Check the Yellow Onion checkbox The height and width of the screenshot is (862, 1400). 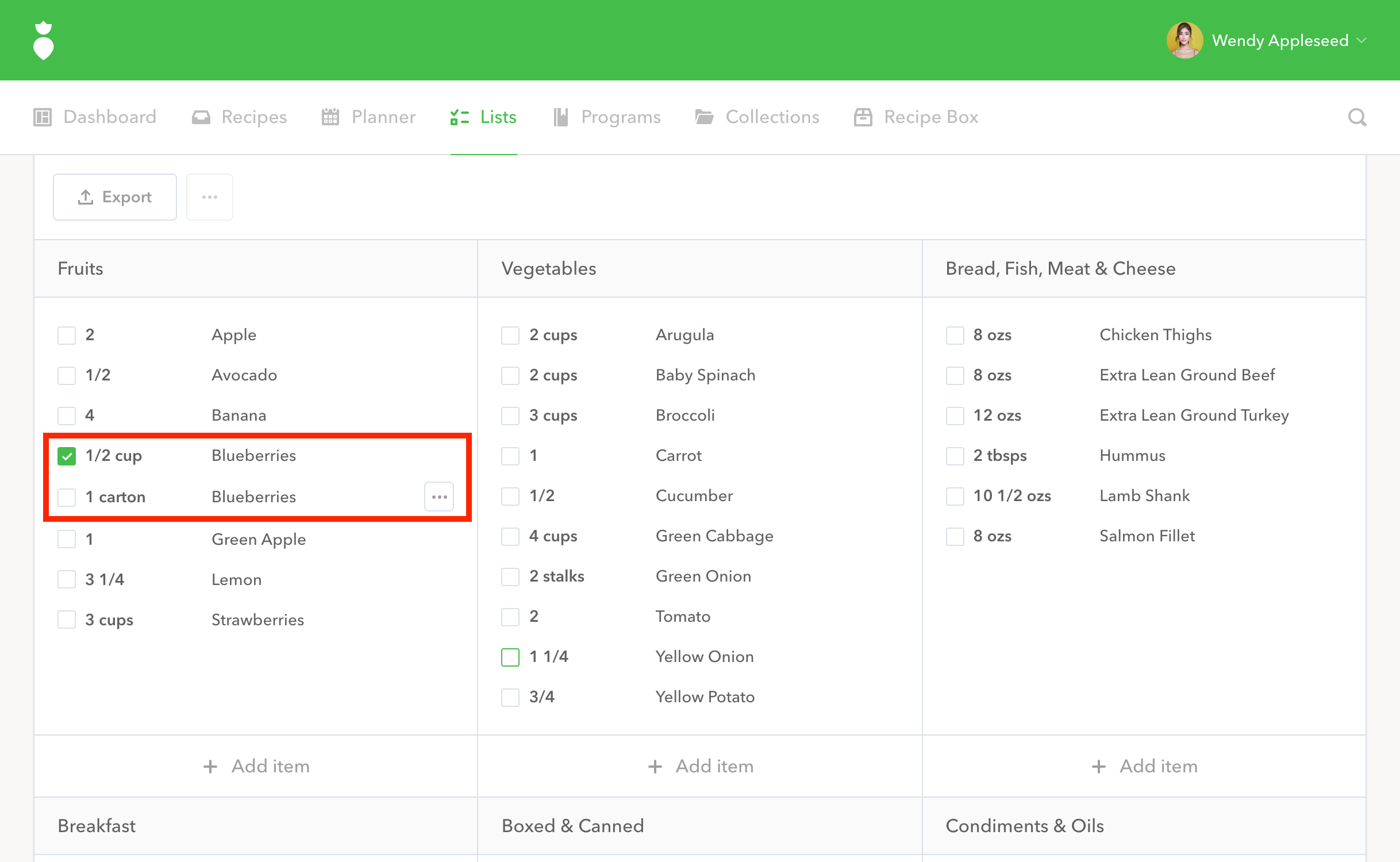tap(510, 657)
